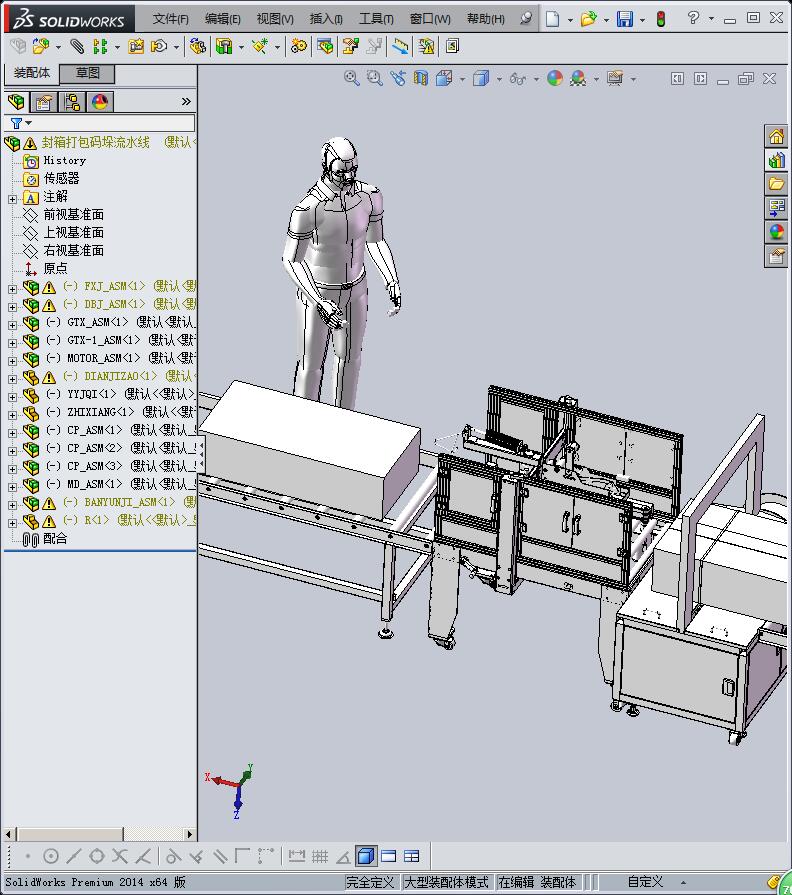Click the Edit Appearance color ball
Viewport: 792px width, 895px height.
(x=555, y=78)
